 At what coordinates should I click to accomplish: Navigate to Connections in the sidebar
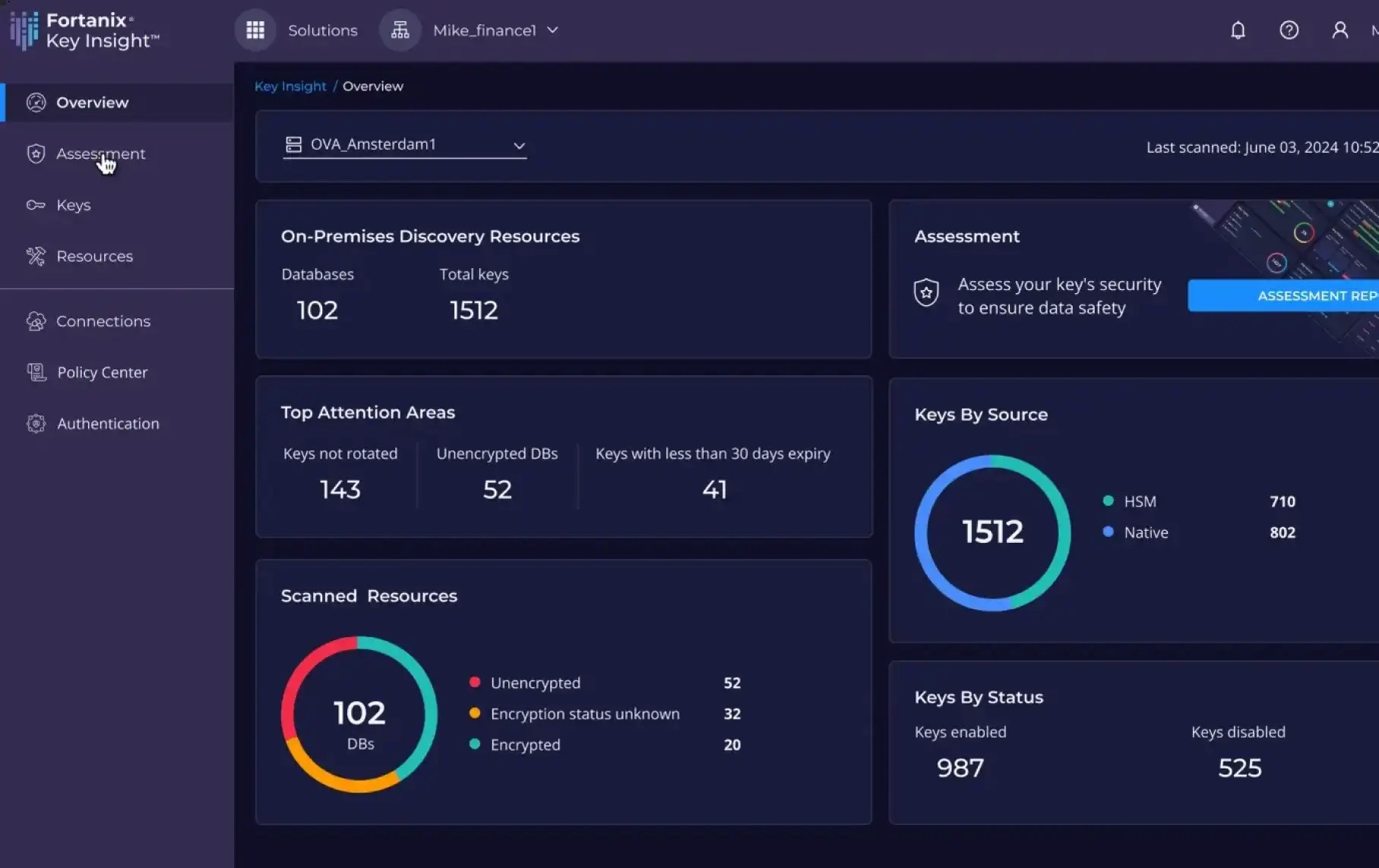103,321
